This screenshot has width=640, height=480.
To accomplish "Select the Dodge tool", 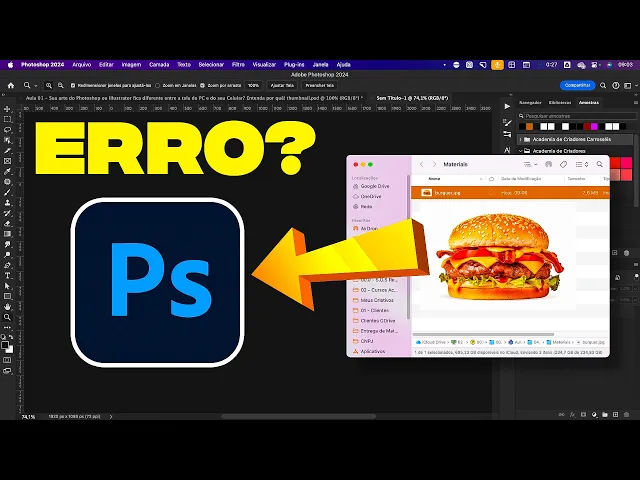I will click(x=7, y=255).
